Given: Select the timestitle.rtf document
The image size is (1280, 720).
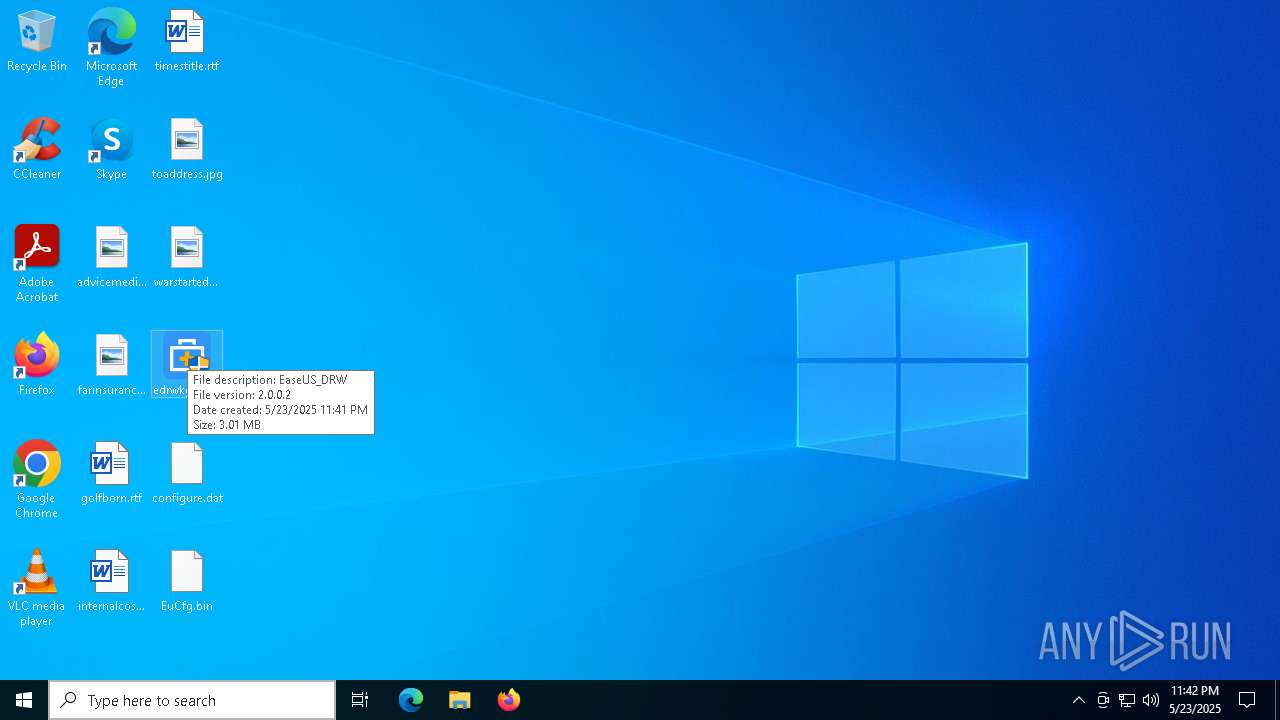Looking at the screenshot, I should (186, 41).
